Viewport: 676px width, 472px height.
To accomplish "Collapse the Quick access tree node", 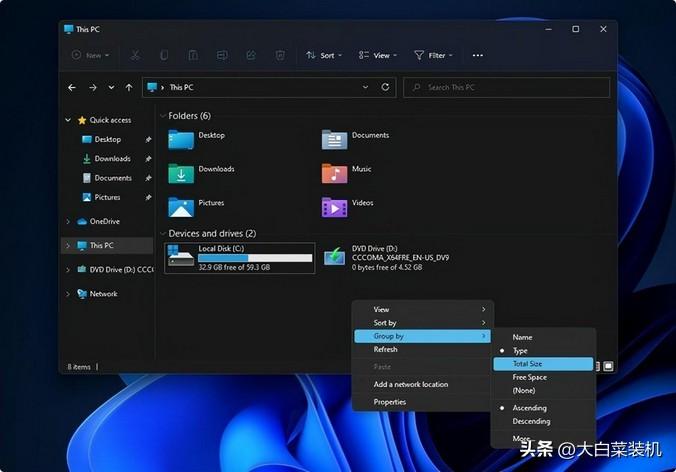I will [68, 120].
